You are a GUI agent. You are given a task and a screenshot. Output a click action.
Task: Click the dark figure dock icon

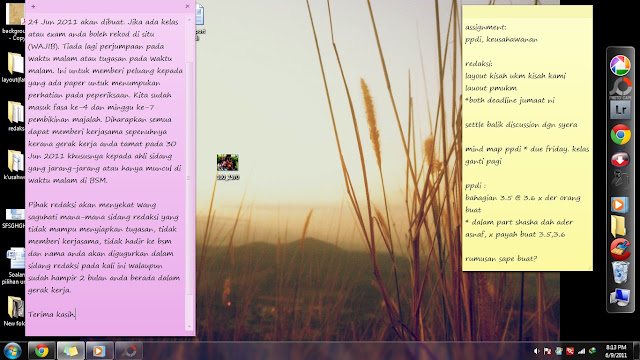click(620, 180)
